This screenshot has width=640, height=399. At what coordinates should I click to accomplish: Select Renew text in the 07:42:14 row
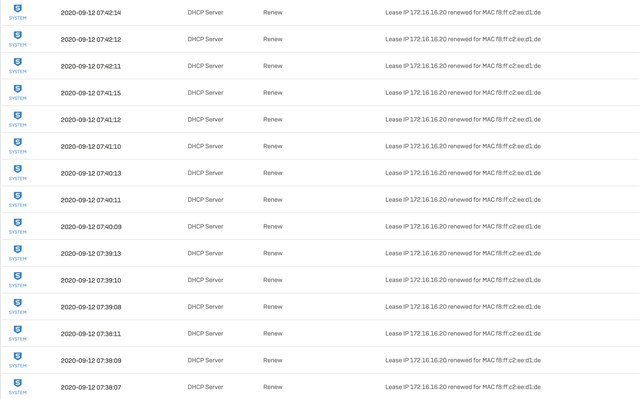273,12
